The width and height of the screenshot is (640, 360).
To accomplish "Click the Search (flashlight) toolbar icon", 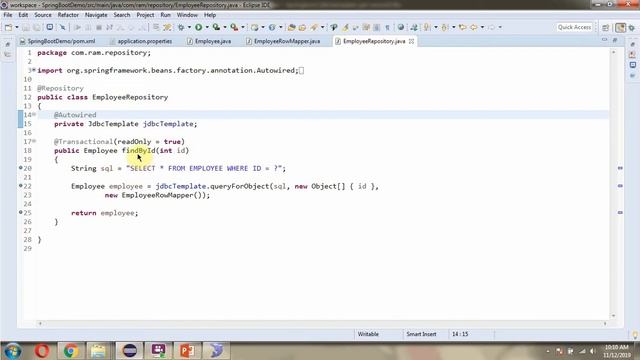I will coord(313,27).
